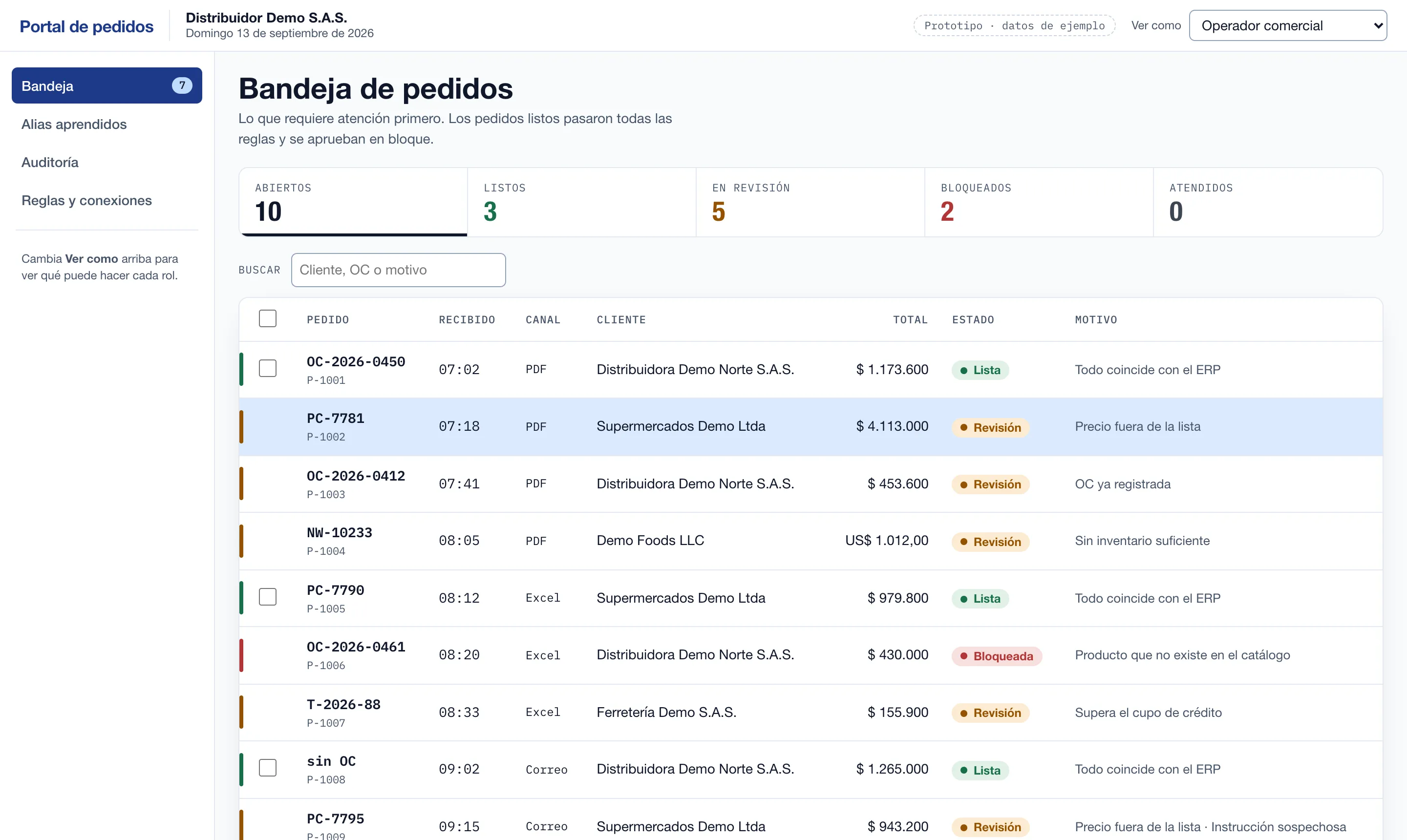Check the box for order OC-2026-0450

pyautogui.click(x=268, y=369)
